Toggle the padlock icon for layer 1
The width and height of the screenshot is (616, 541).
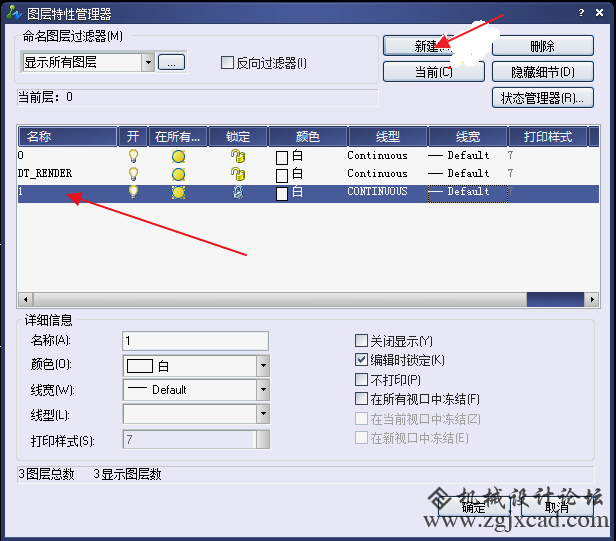coord(238,192)
